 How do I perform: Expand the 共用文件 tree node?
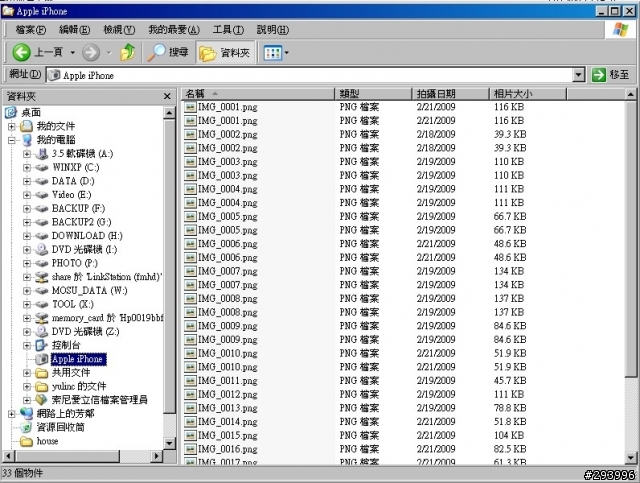(x=27, y=373)
